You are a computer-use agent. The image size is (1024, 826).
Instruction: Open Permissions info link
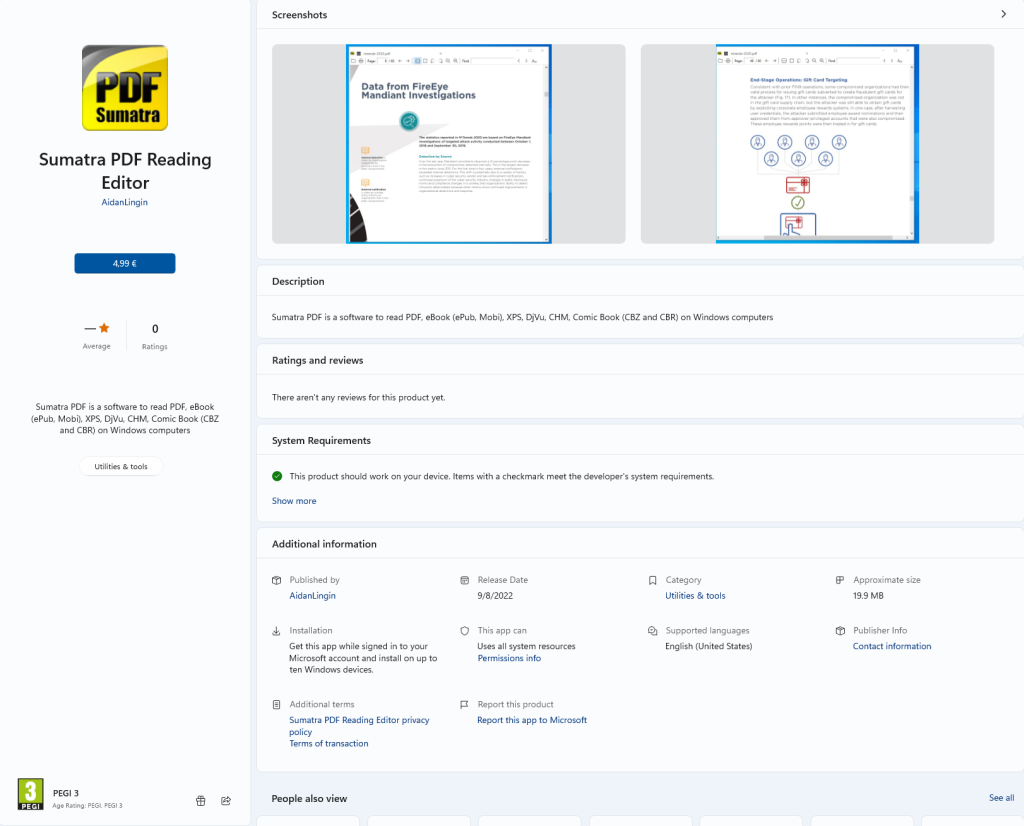509,658
